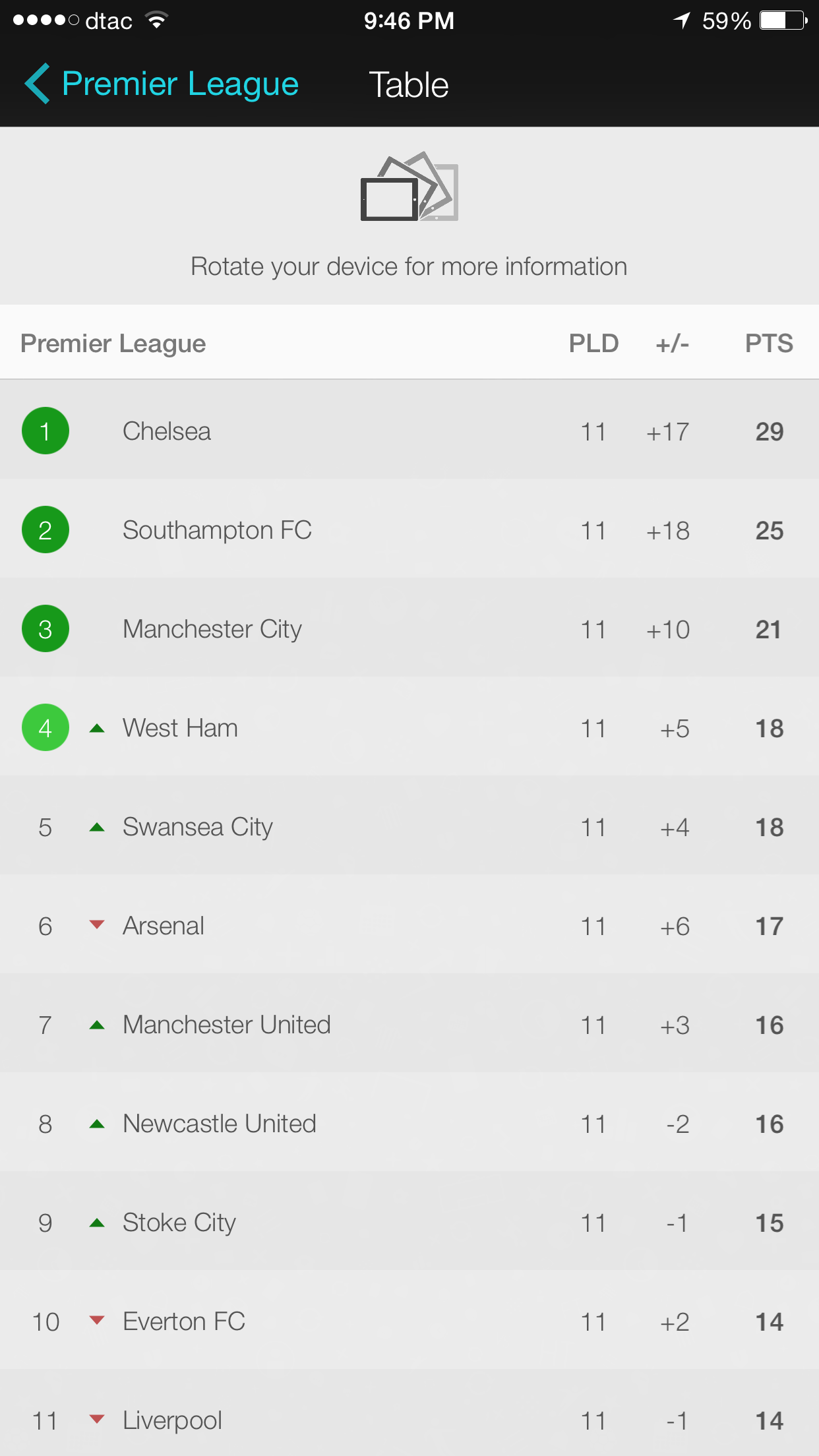Tap West Ham's position 4 badge

click(x=45, y=728)
